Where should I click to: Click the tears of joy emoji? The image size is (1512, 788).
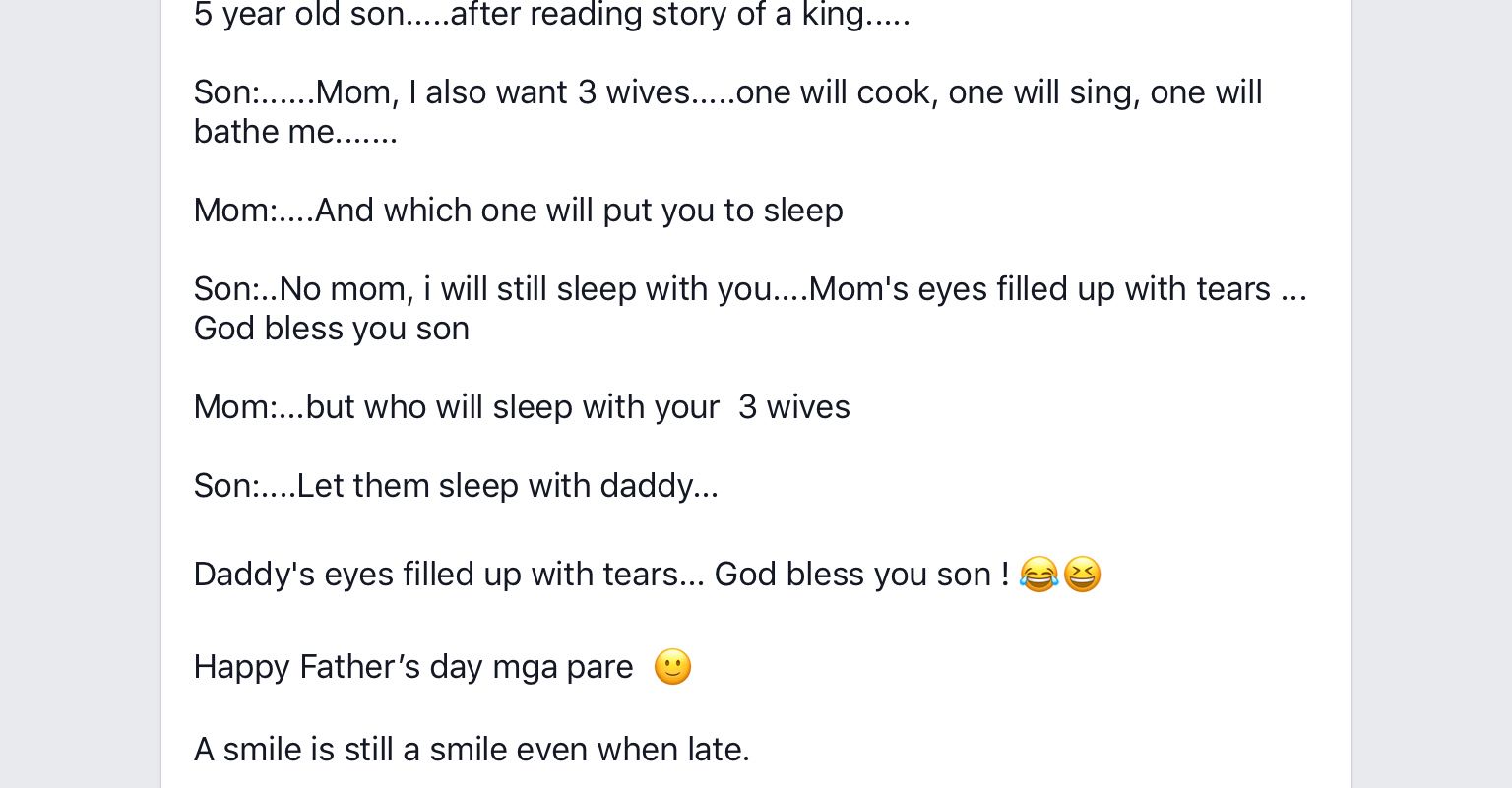tap(1039, 574)
